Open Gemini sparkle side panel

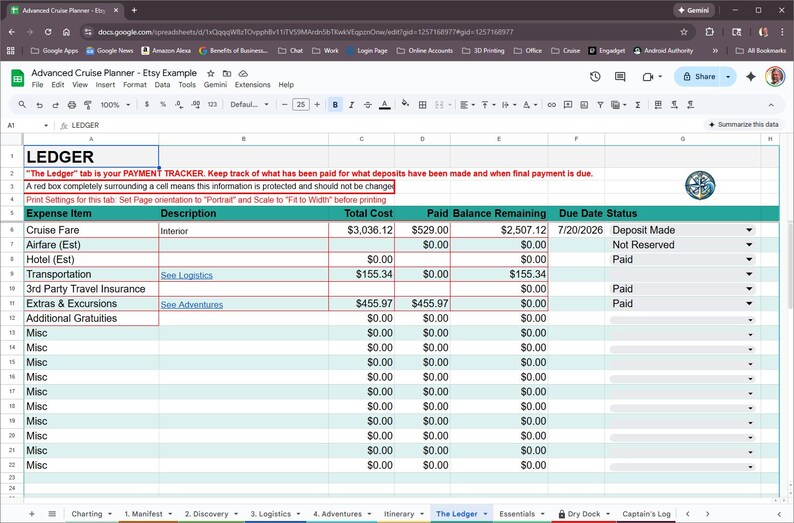751,76
